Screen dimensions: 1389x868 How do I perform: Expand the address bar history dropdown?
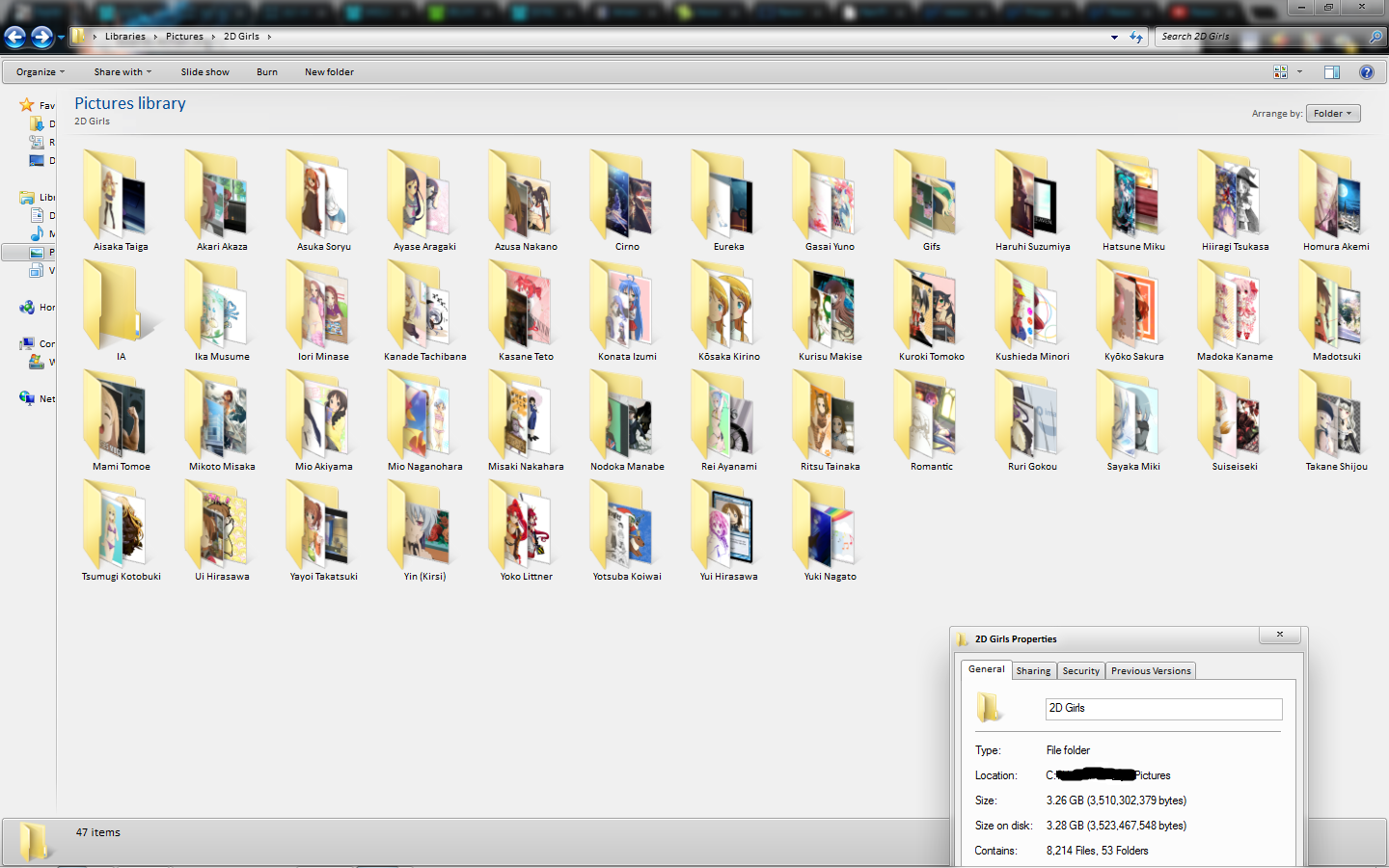coord(1114,37)
